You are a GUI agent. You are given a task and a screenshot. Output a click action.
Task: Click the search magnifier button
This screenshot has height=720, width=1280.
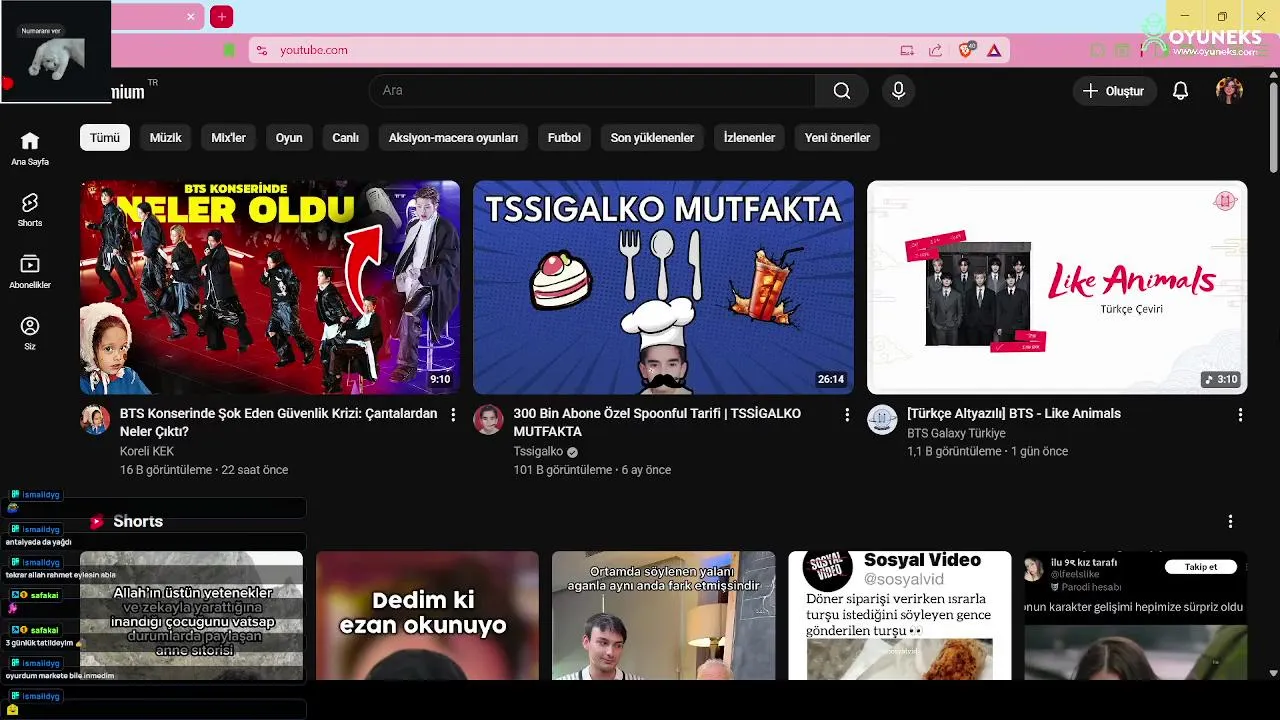pos(842,91)
